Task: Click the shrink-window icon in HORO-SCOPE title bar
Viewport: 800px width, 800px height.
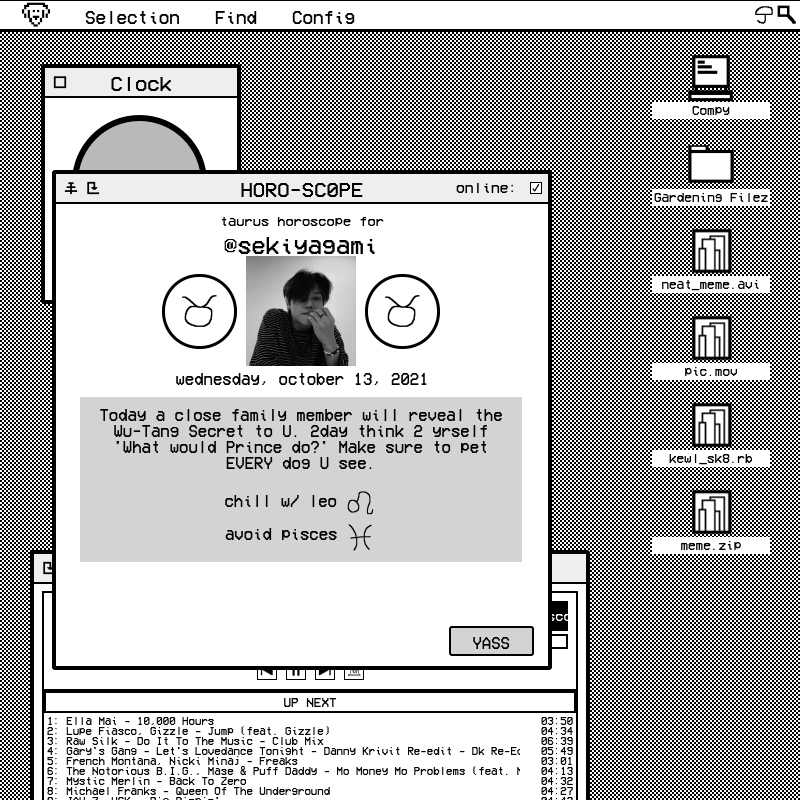Action: (x=92, y=188)
